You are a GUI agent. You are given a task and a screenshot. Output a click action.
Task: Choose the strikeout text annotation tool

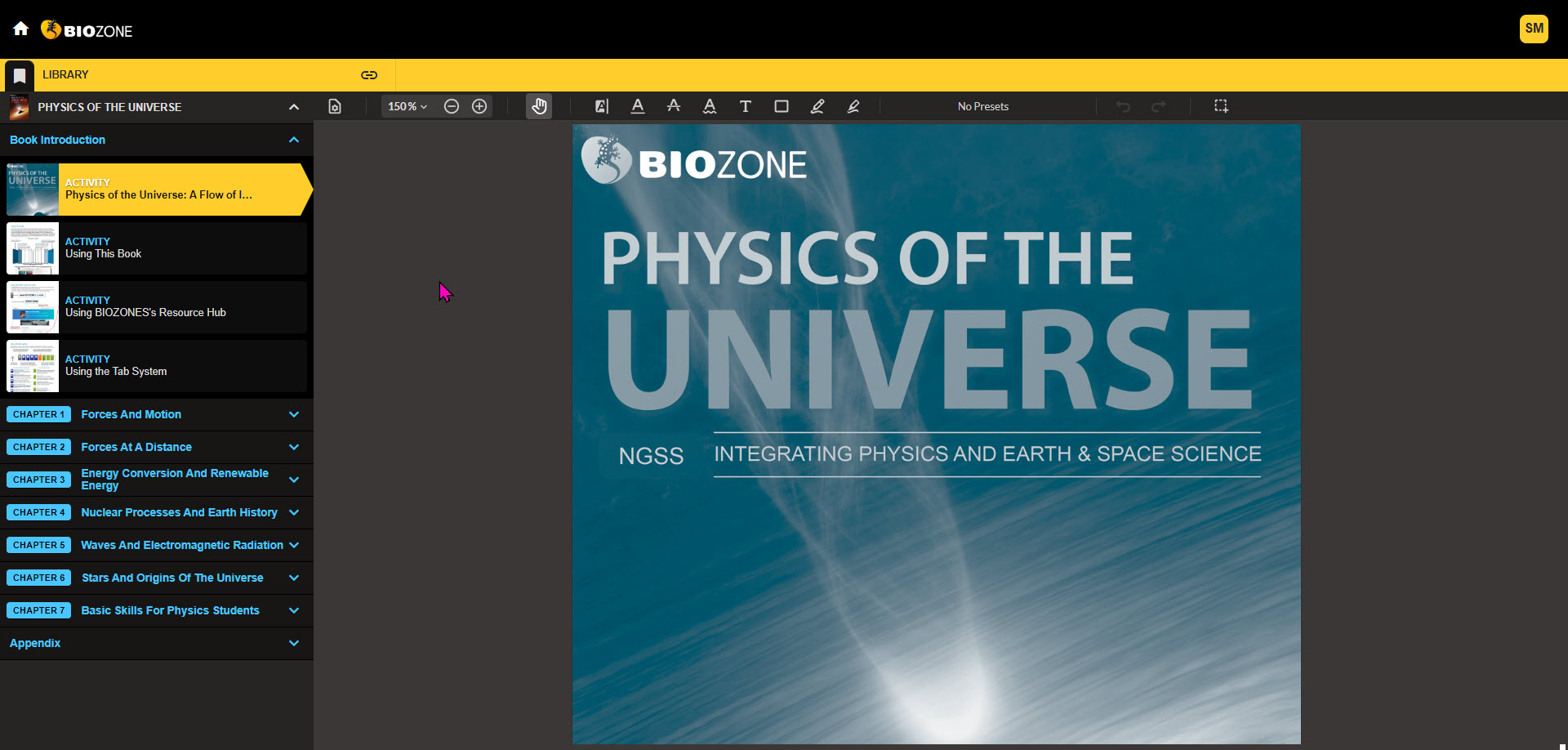point(674,106)
